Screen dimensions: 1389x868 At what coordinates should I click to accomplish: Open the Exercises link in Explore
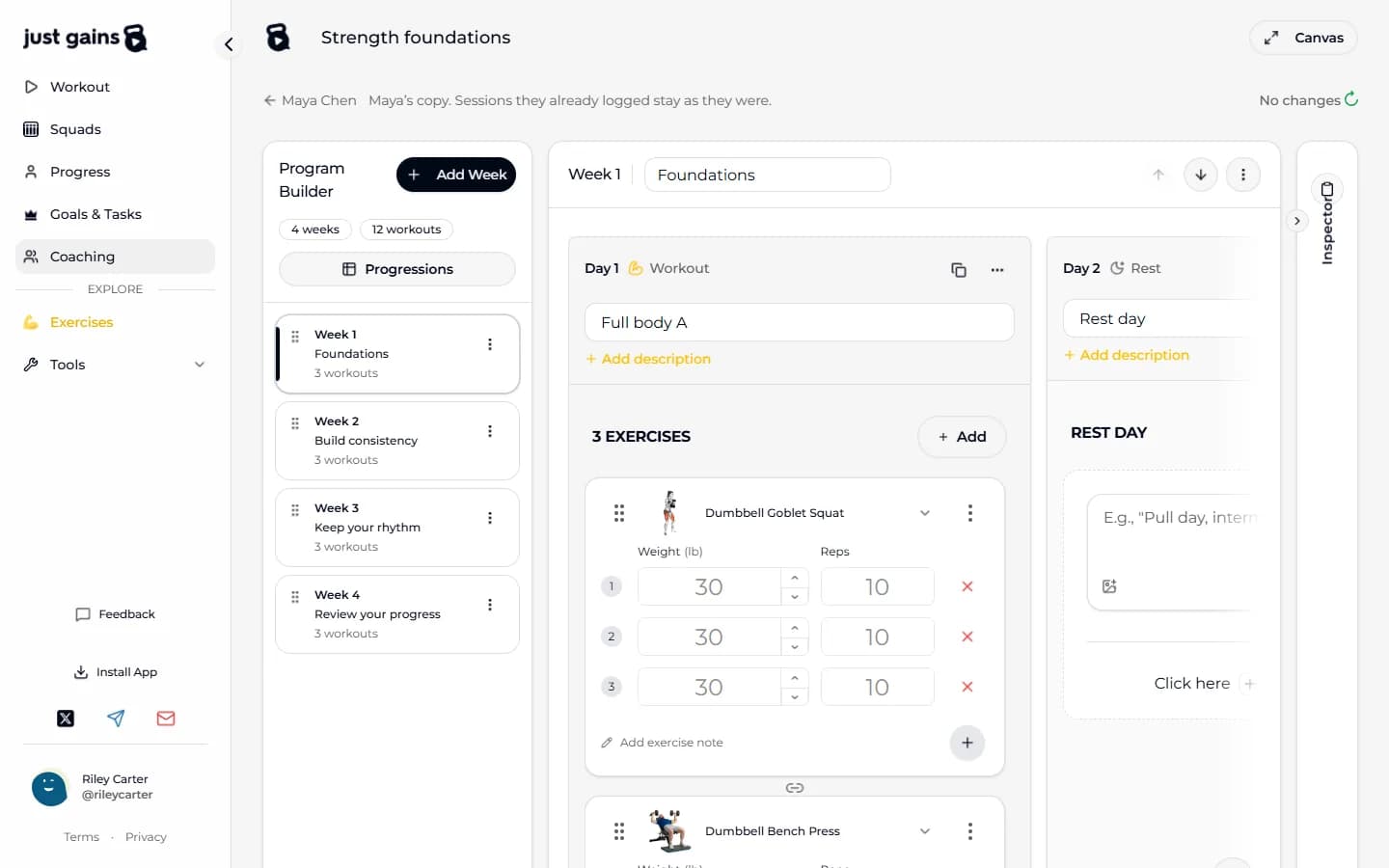tap(115, 322)
